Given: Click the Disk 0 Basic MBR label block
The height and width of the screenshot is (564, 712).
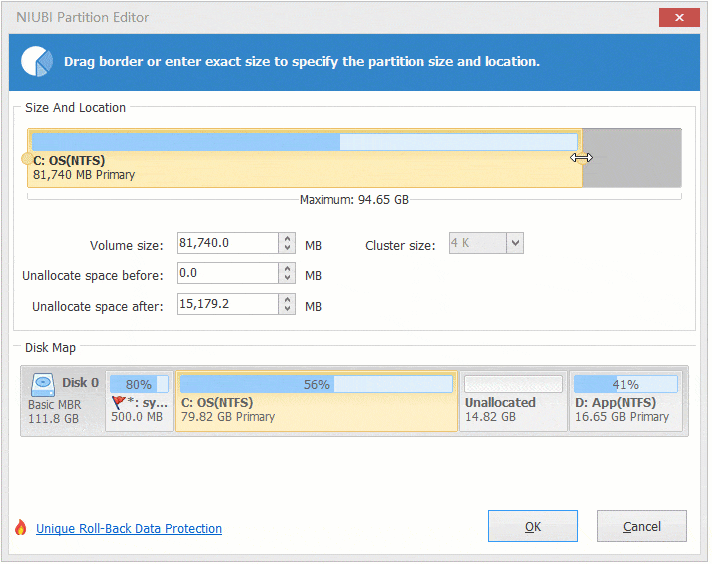Looking at the screenshot, I should (63, 401).
